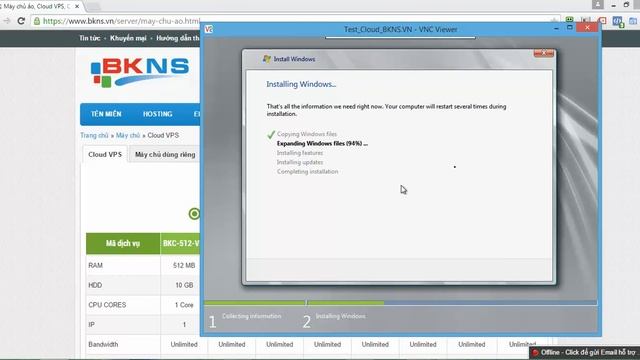Screen dimensions: 640x360
Task: Click the 1 Core value cell
Action: click(x=184, y=305)
